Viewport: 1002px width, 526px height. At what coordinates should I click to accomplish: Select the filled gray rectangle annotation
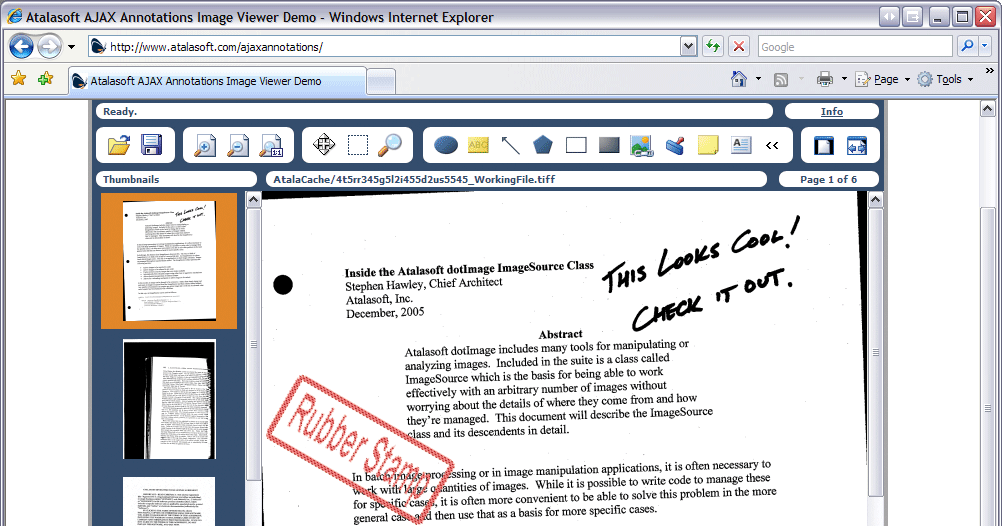click(x=609, y=145)
